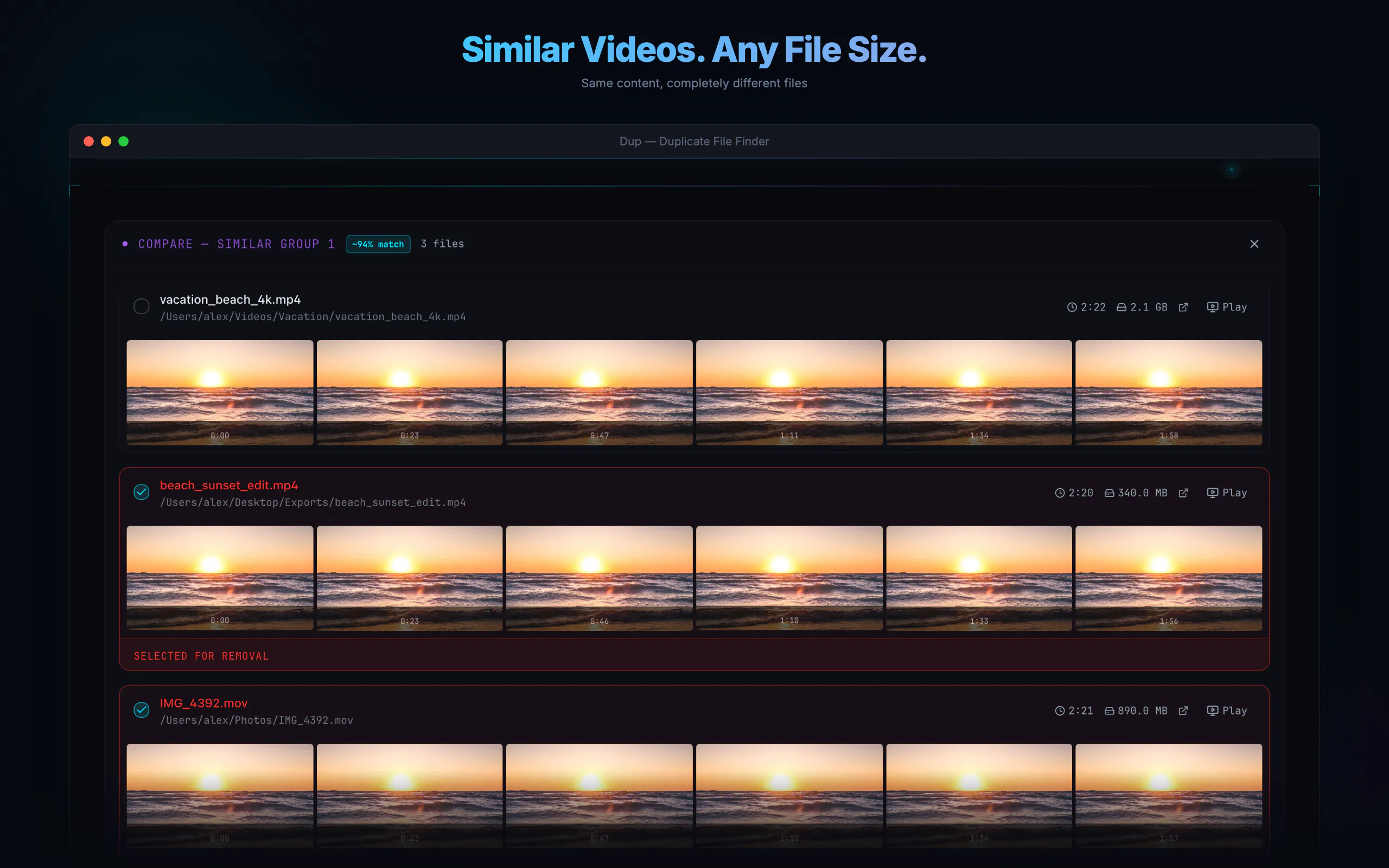1389x868 pixels.
Task: Click the "COMPARE — SIMILAR GROUP 1" heading
Action: pos(237,244)
